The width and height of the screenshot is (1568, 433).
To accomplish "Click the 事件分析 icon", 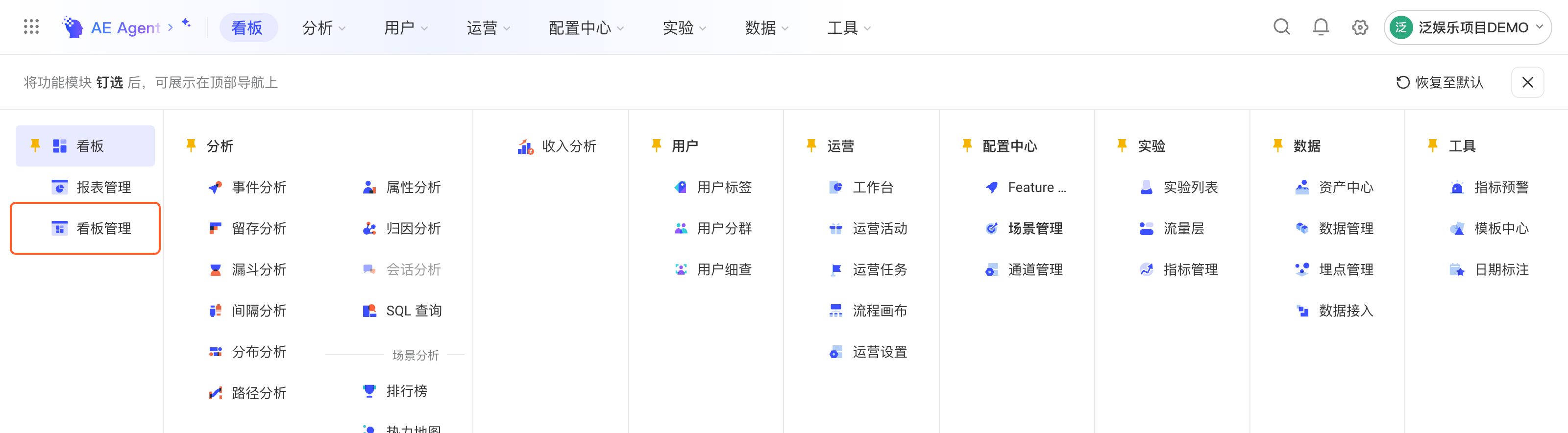I will [x=215, y=187].
